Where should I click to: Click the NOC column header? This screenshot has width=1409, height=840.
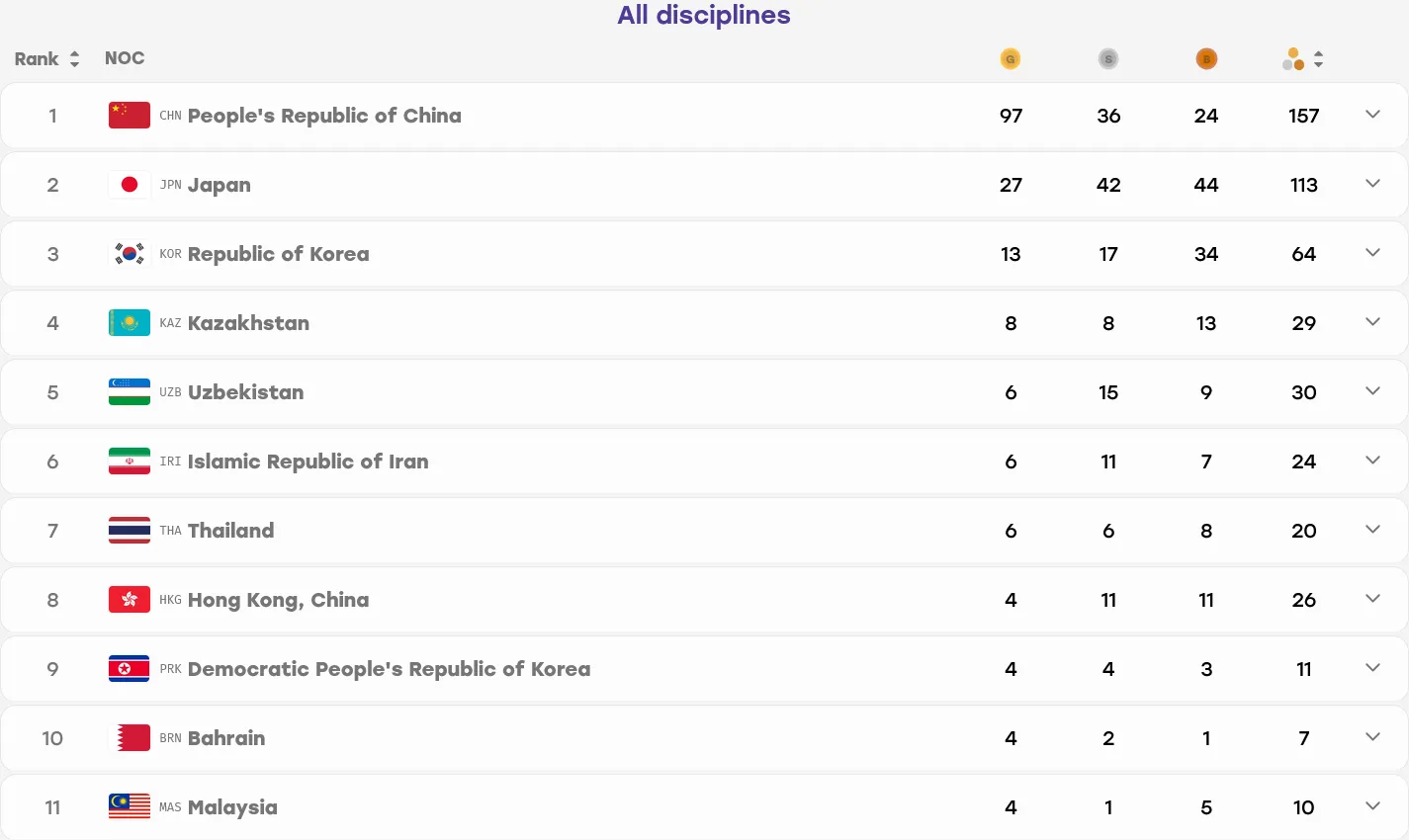[x=125, y=58]
